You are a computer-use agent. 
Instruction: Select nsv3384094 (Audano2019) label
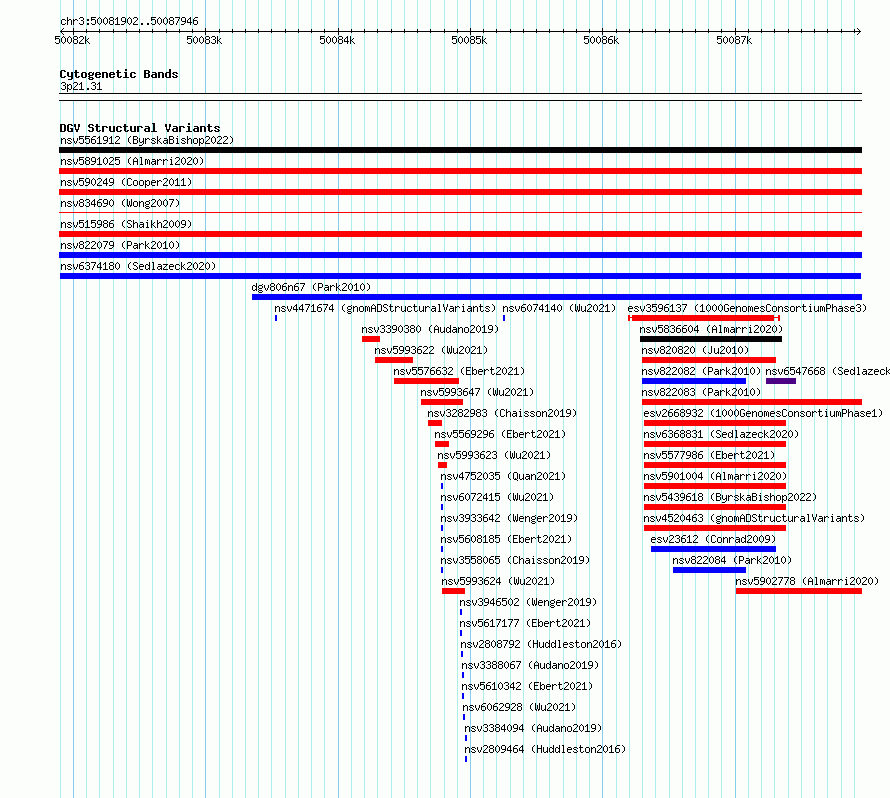[534, 728]
